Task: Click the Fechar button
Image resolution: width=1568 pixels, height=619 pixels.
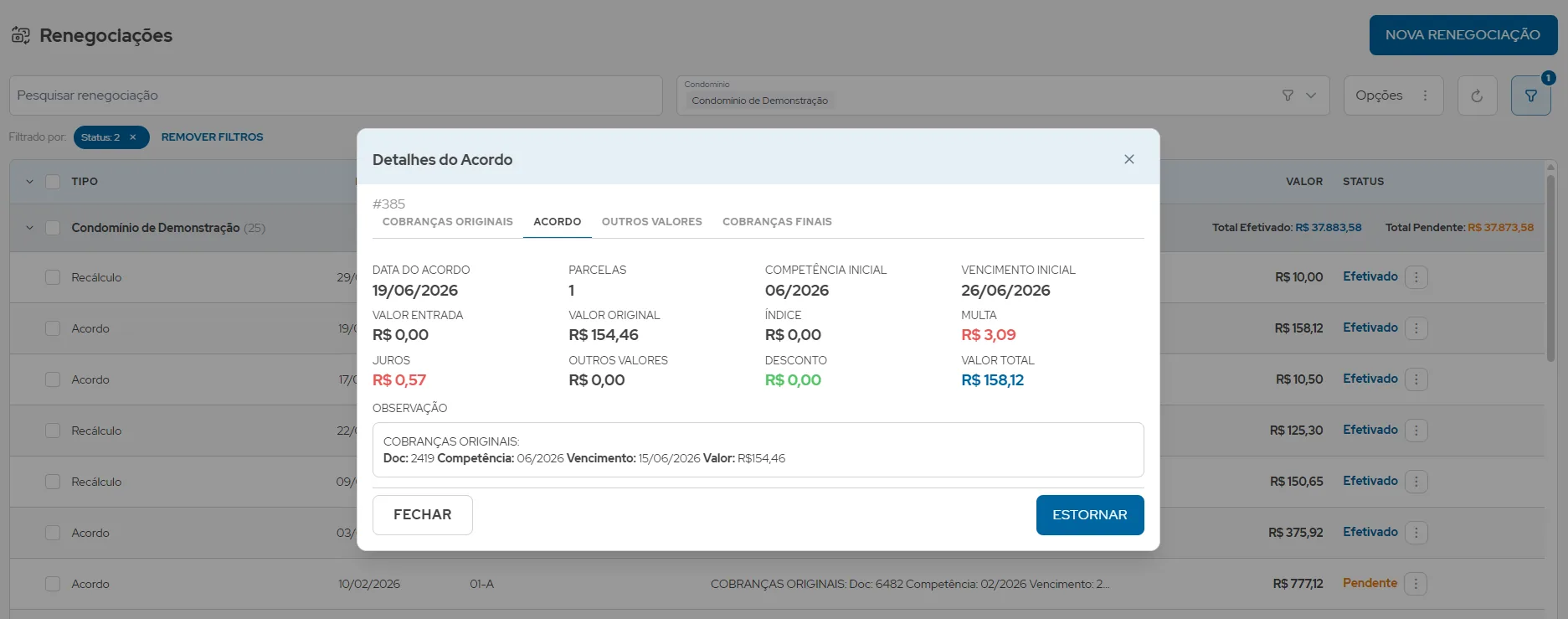Action: (422, 515)
